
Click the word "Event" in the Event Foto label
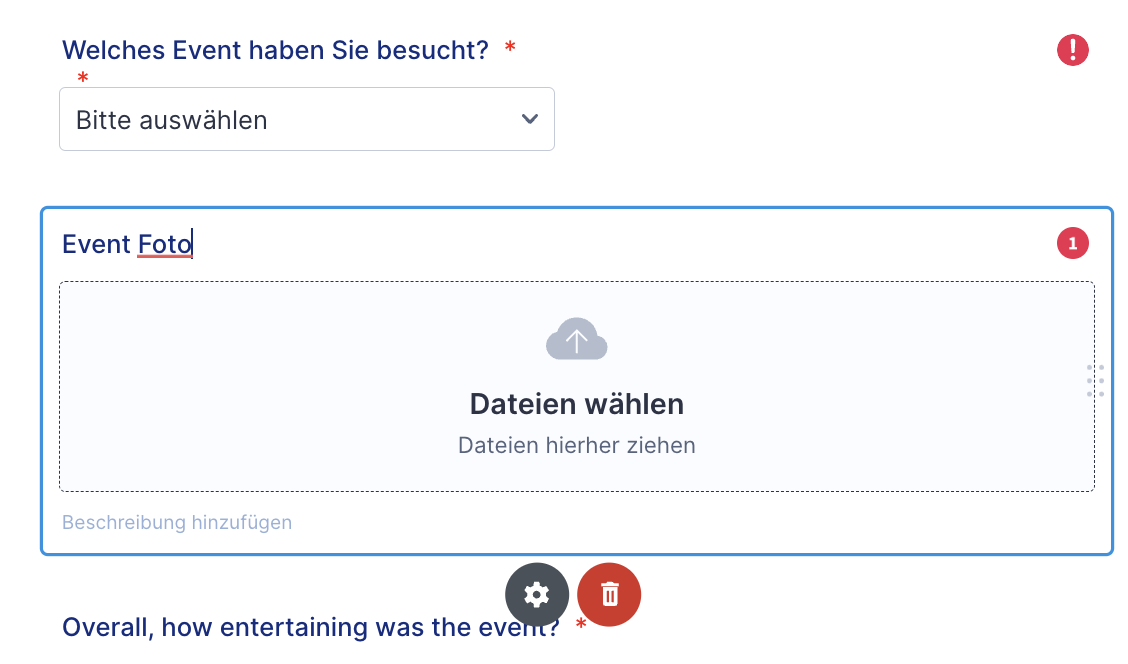pos(96,244)
